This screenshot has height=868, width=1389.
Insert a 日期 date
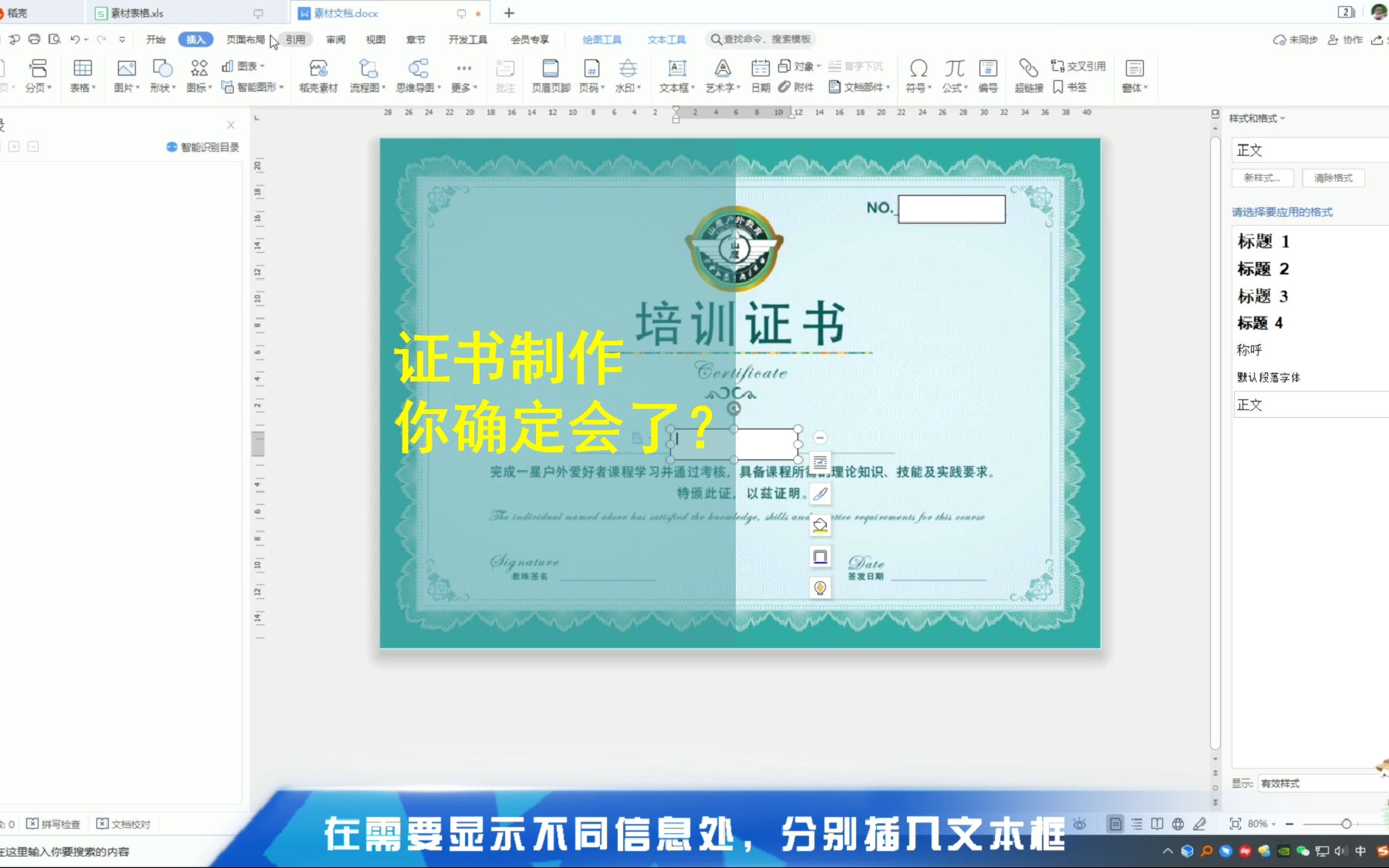point(760,76)
